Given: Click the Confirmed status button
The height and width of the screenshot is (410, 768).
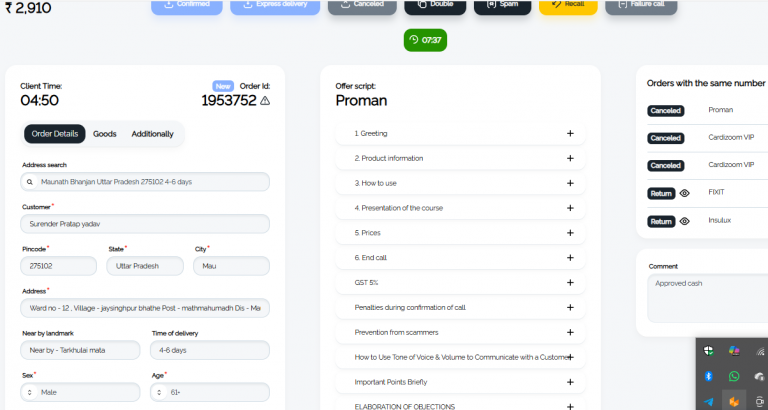Looking at the screenshot, I should click(x=187, y=6).
